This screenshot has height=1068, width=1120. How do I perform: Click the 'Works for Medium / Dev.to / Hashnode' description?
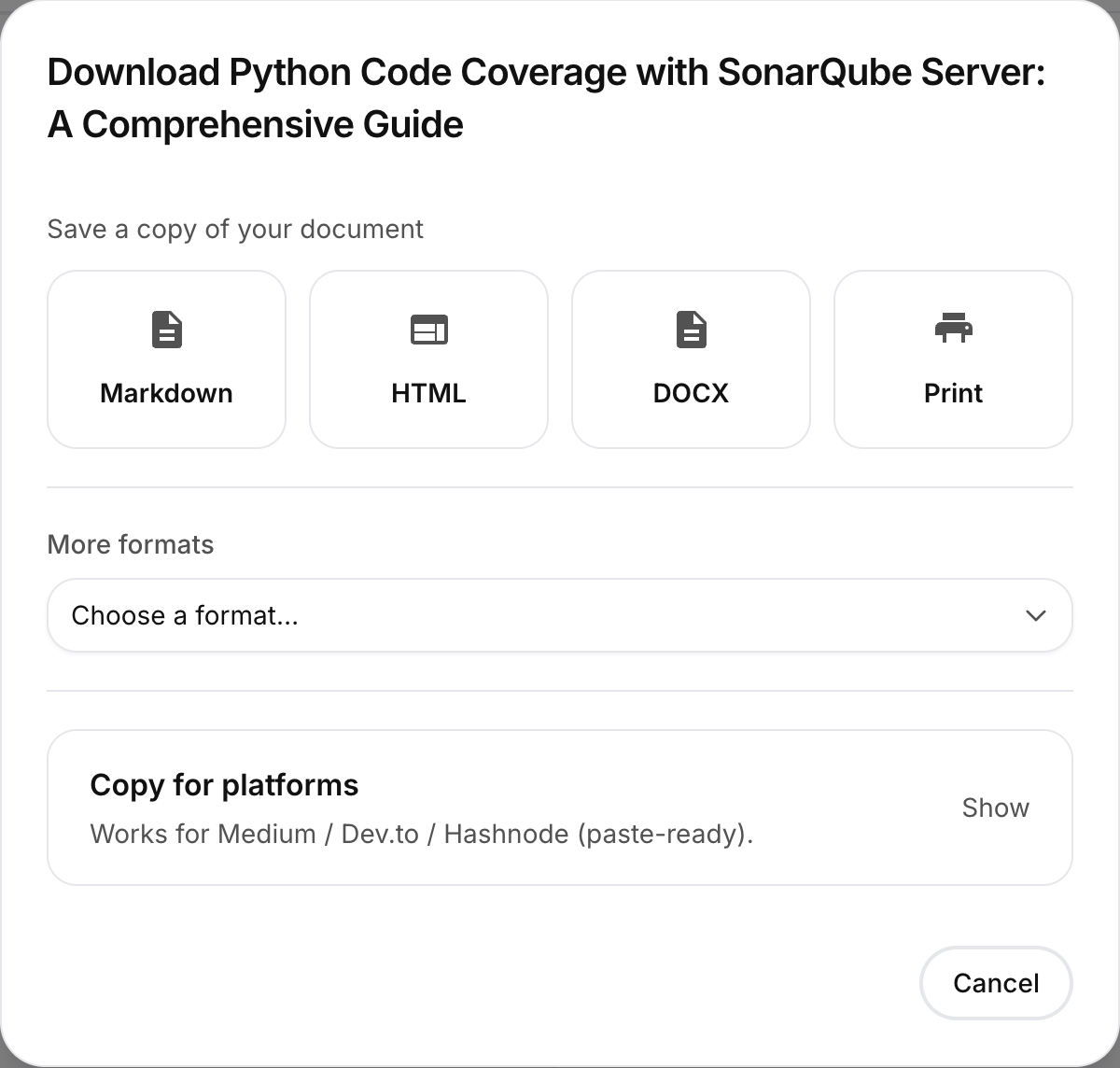point(421,834)
